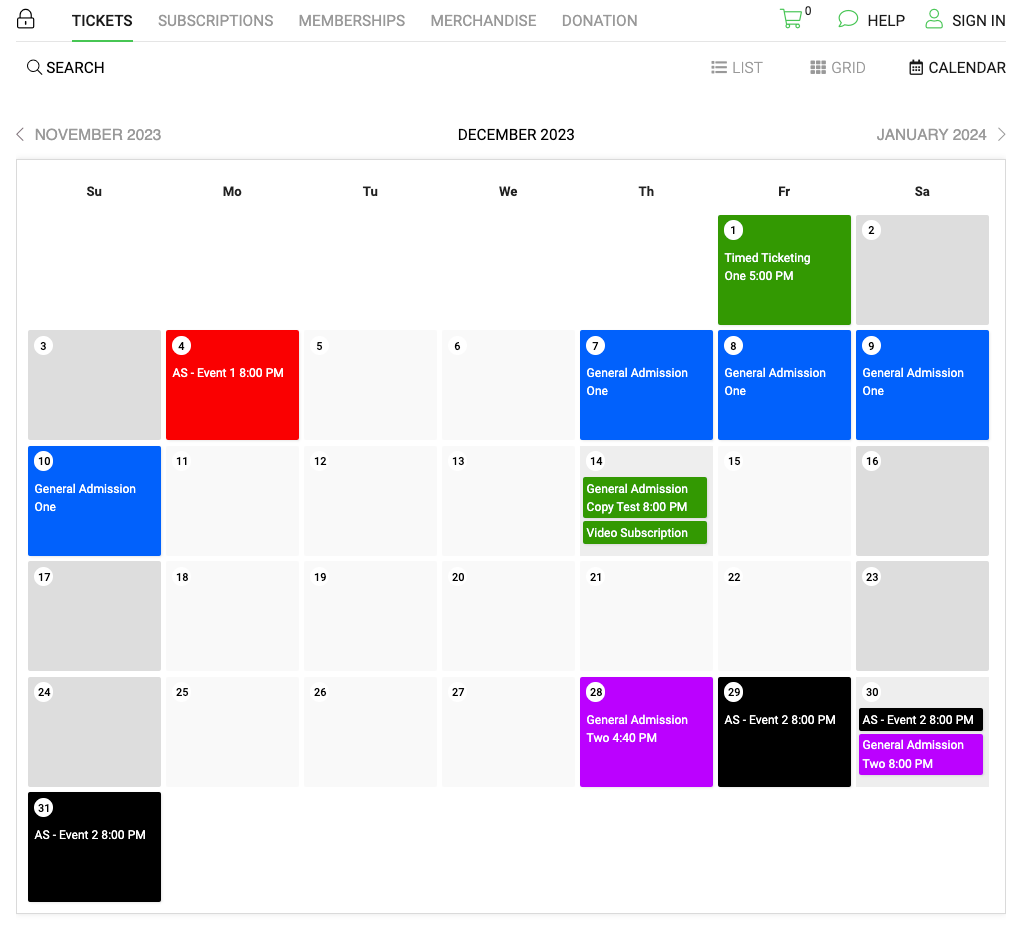Switch to the Merchandise tab
The image size is (1023, 925).
pos(483,21)
